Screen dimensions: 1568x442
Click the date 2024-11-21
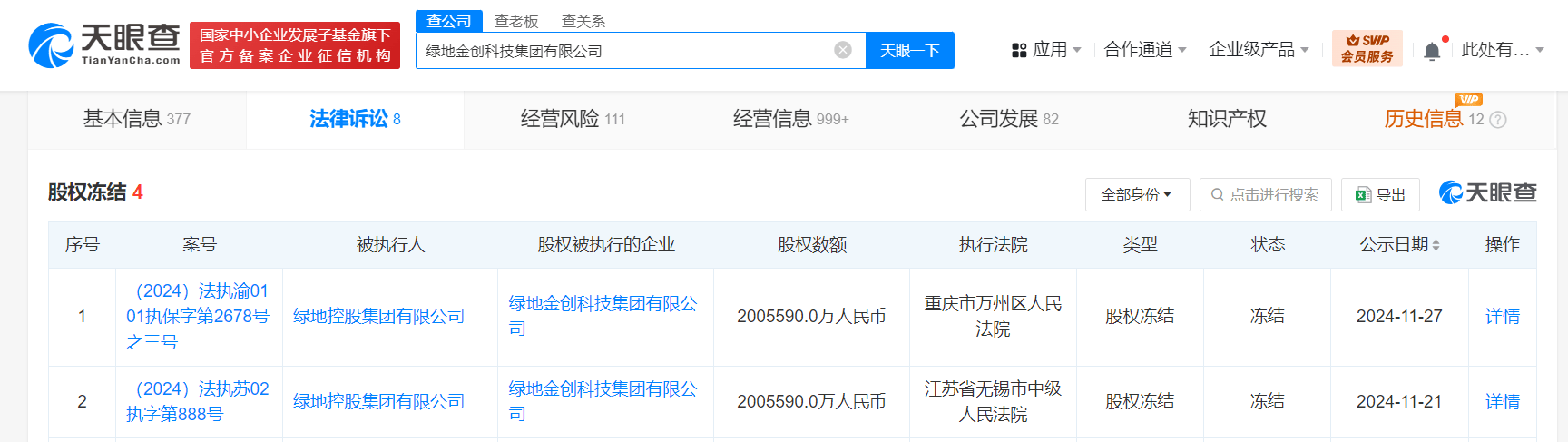click(1399, 401)
